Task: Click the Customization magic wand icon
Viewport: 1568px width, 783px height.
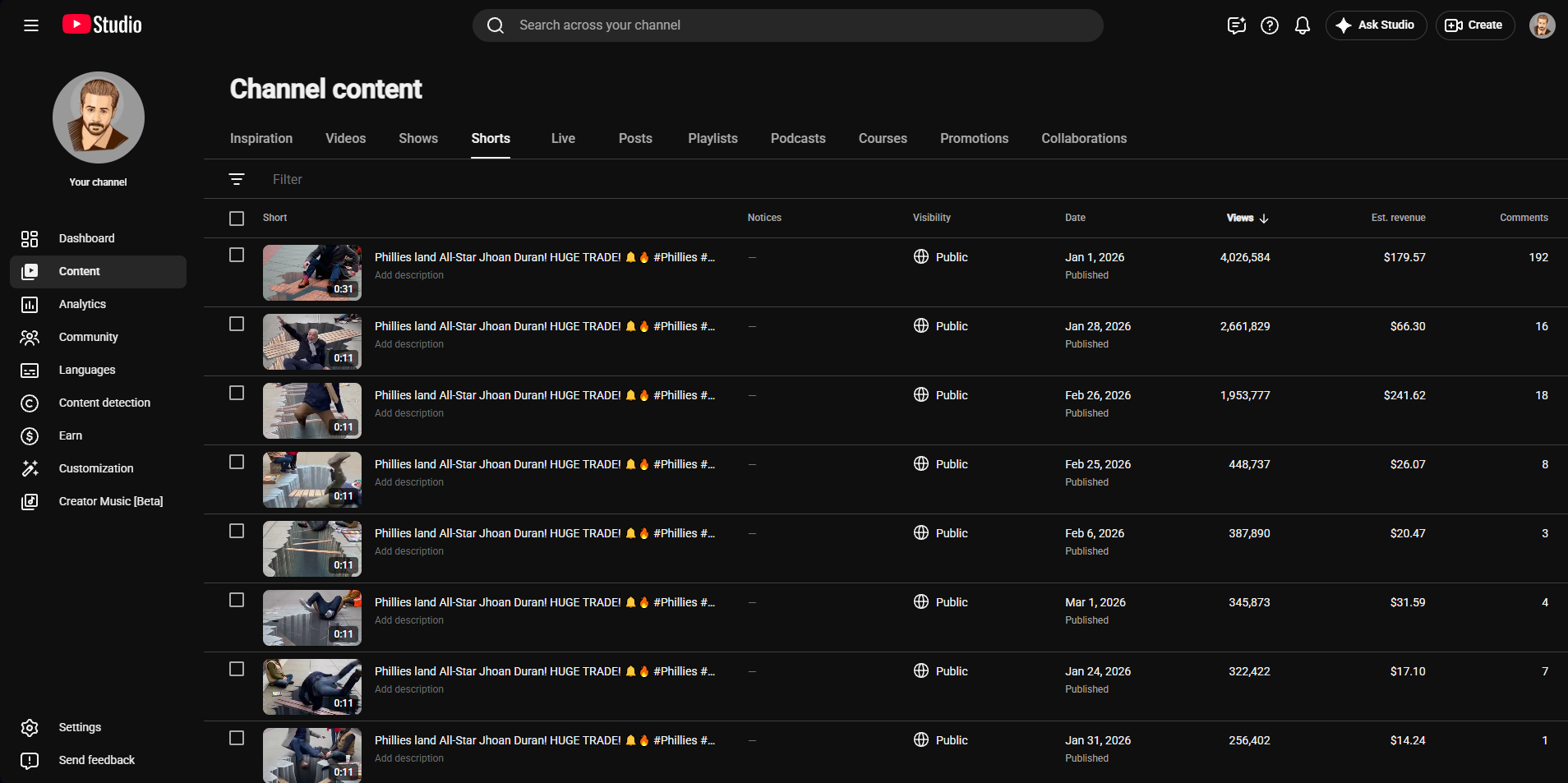Action: [x=30, y=468]
